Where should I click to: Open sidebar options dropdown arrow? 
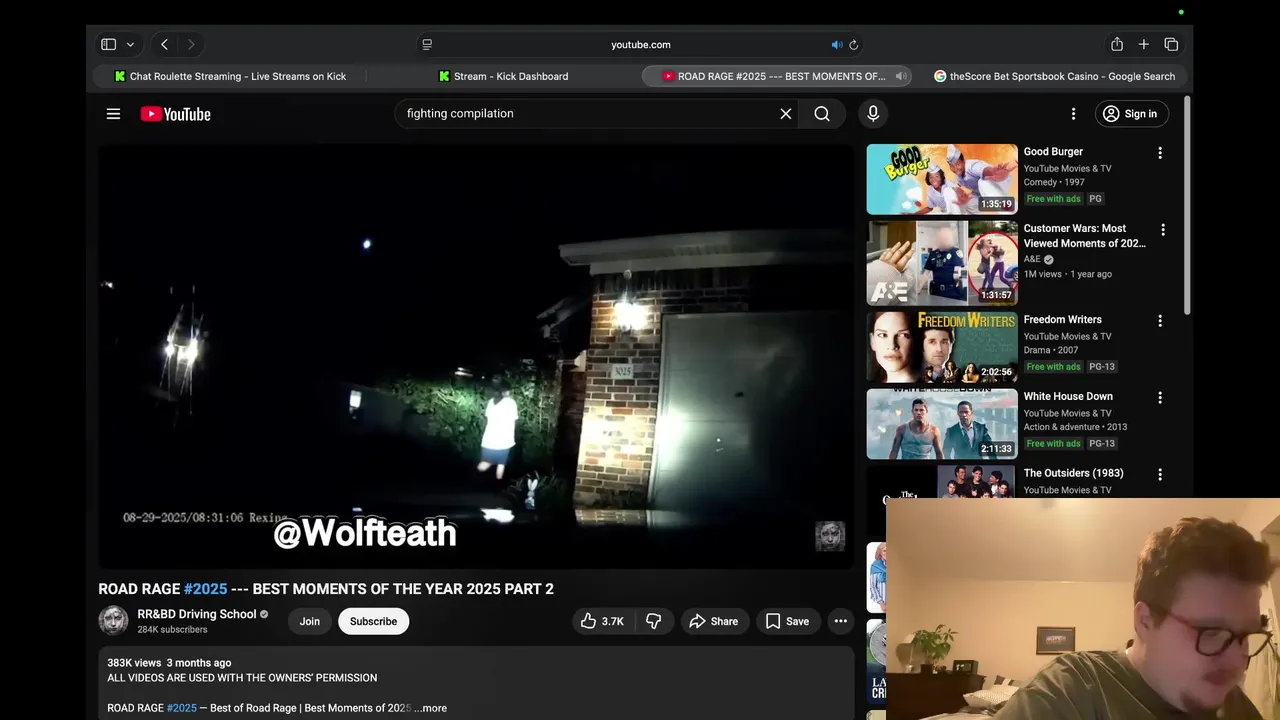click(130, 45)
